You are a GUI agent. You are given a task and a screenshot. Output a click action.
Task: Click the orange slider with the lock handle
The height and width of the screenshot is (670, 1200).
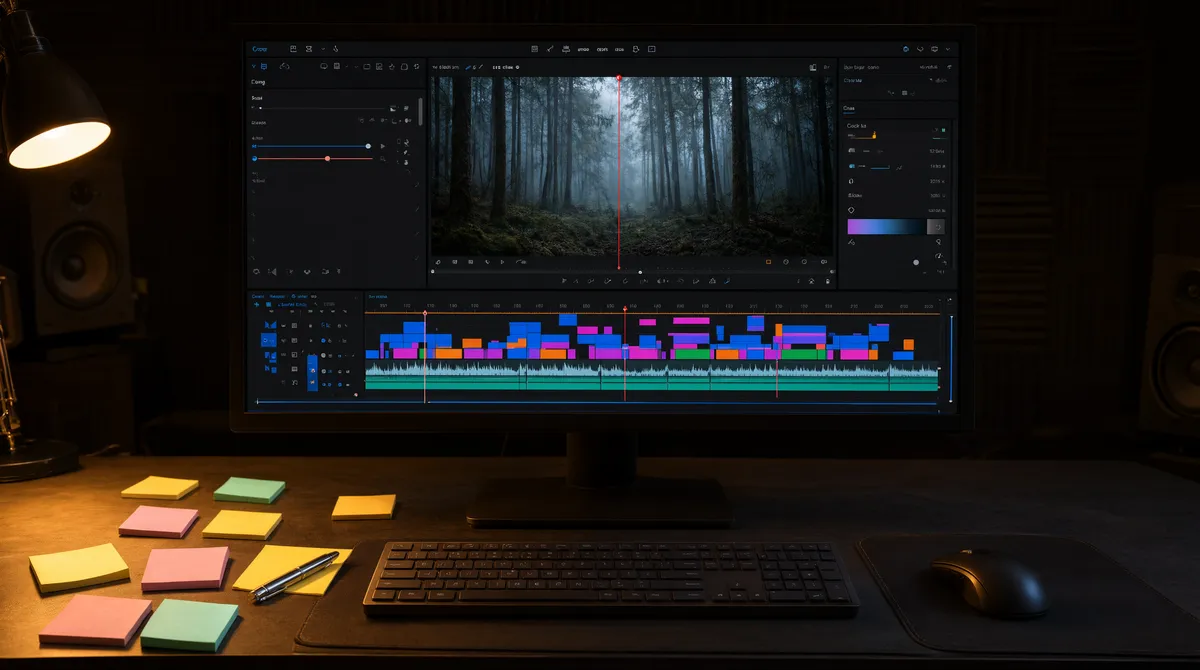[862, 136]
